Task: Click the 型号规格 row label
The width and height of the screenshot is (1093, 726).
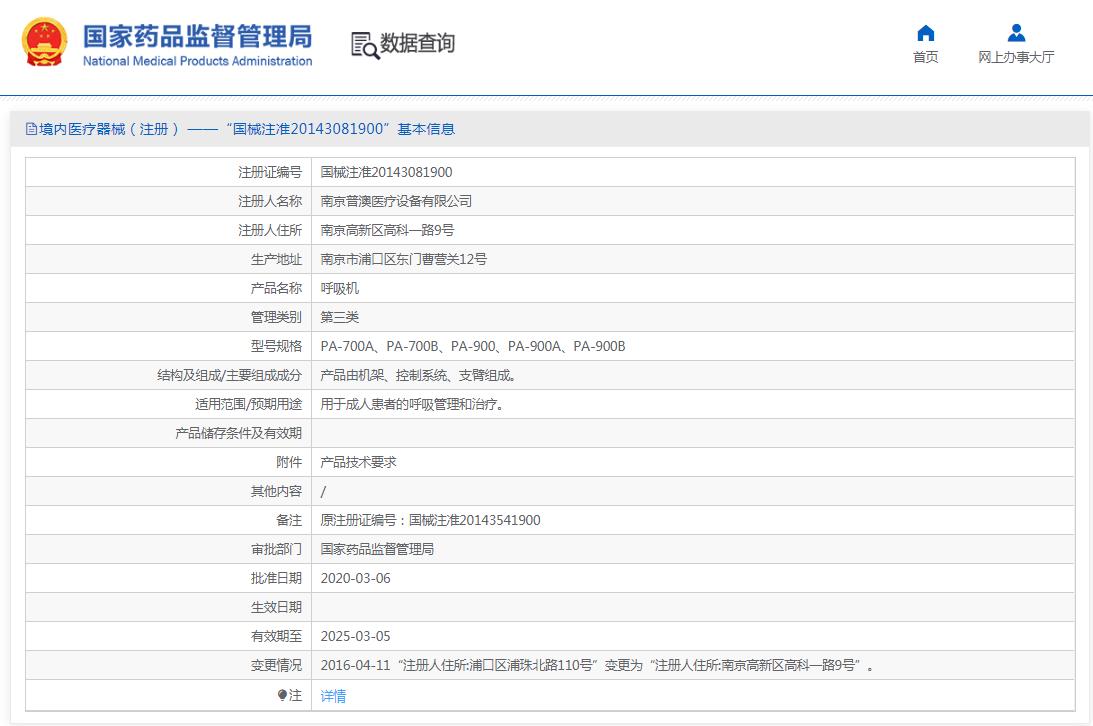Action: 276,346
